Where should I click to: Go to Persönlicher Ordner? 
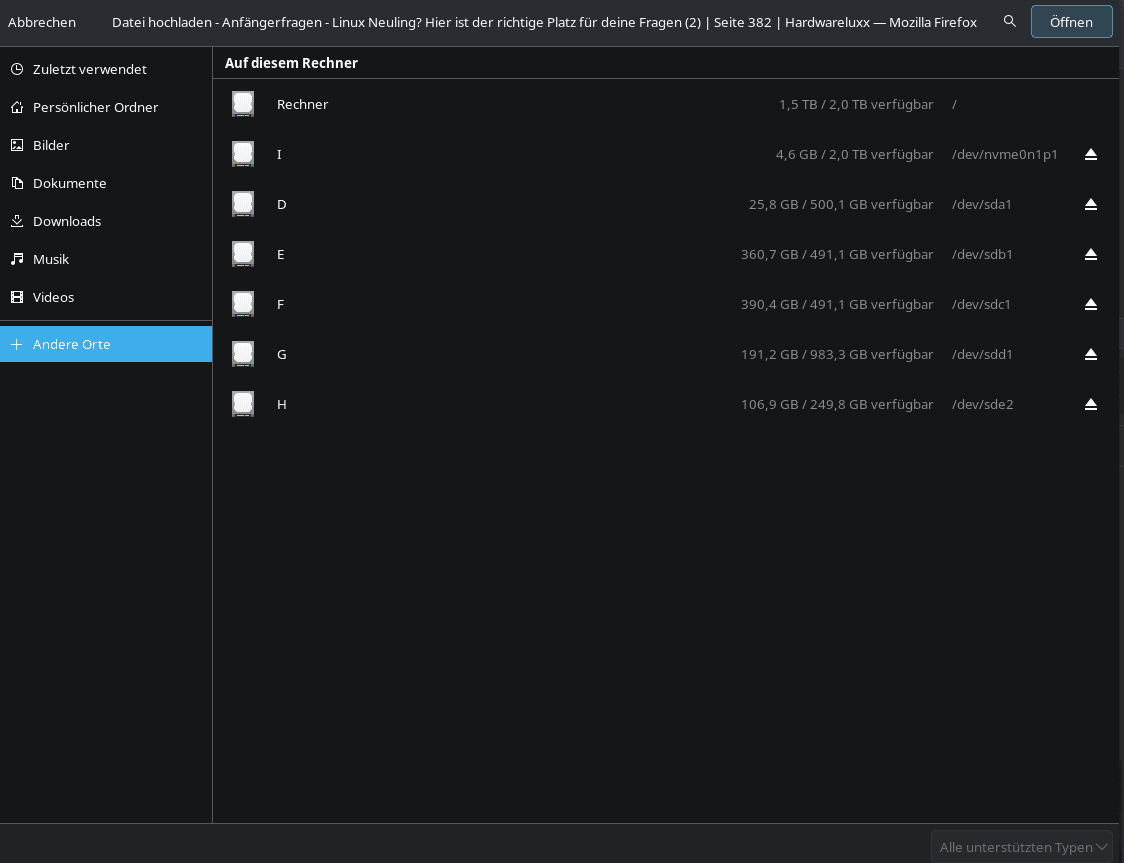[95, 107]
